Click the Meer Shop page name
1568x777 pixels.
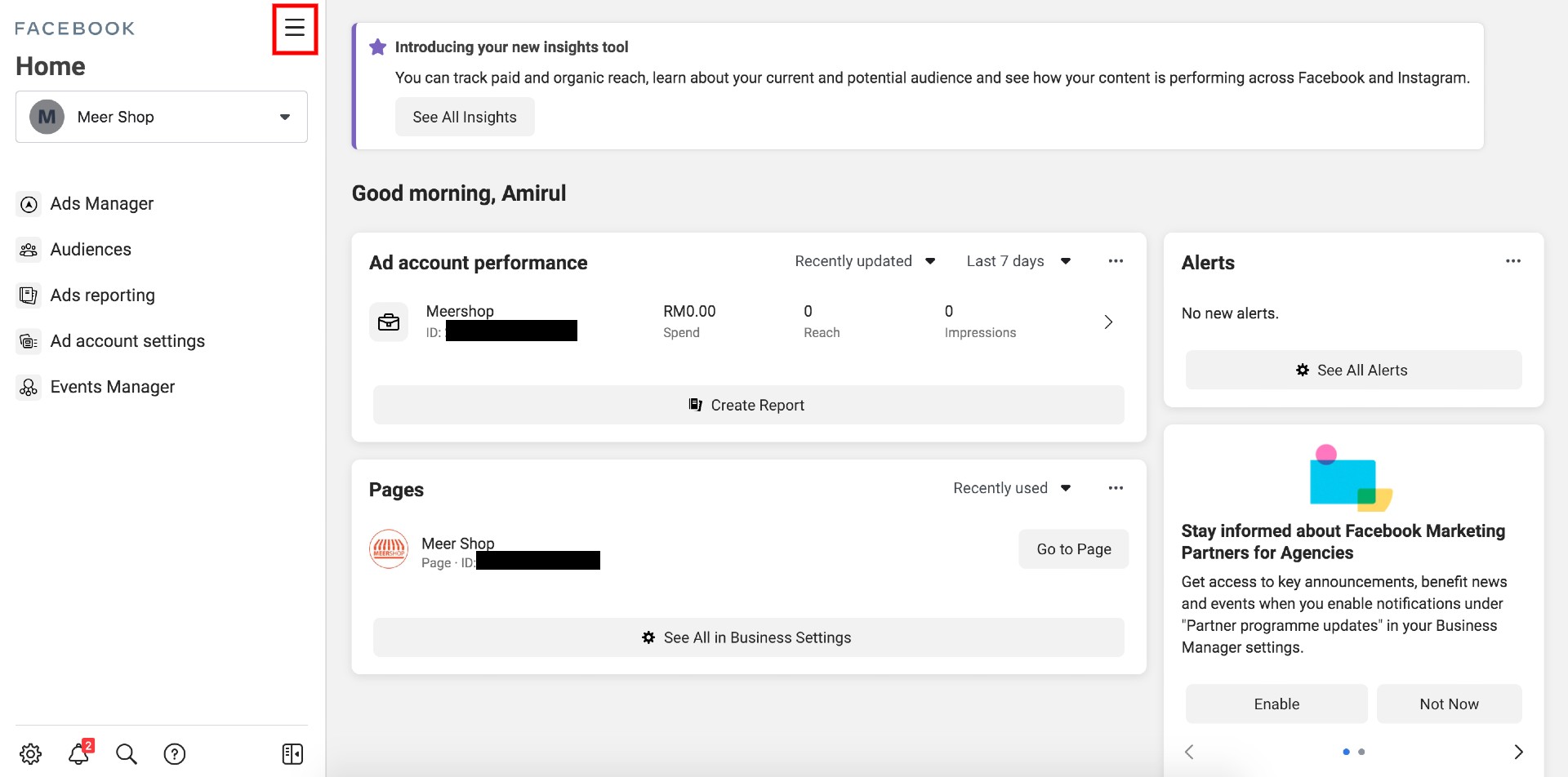458,544
